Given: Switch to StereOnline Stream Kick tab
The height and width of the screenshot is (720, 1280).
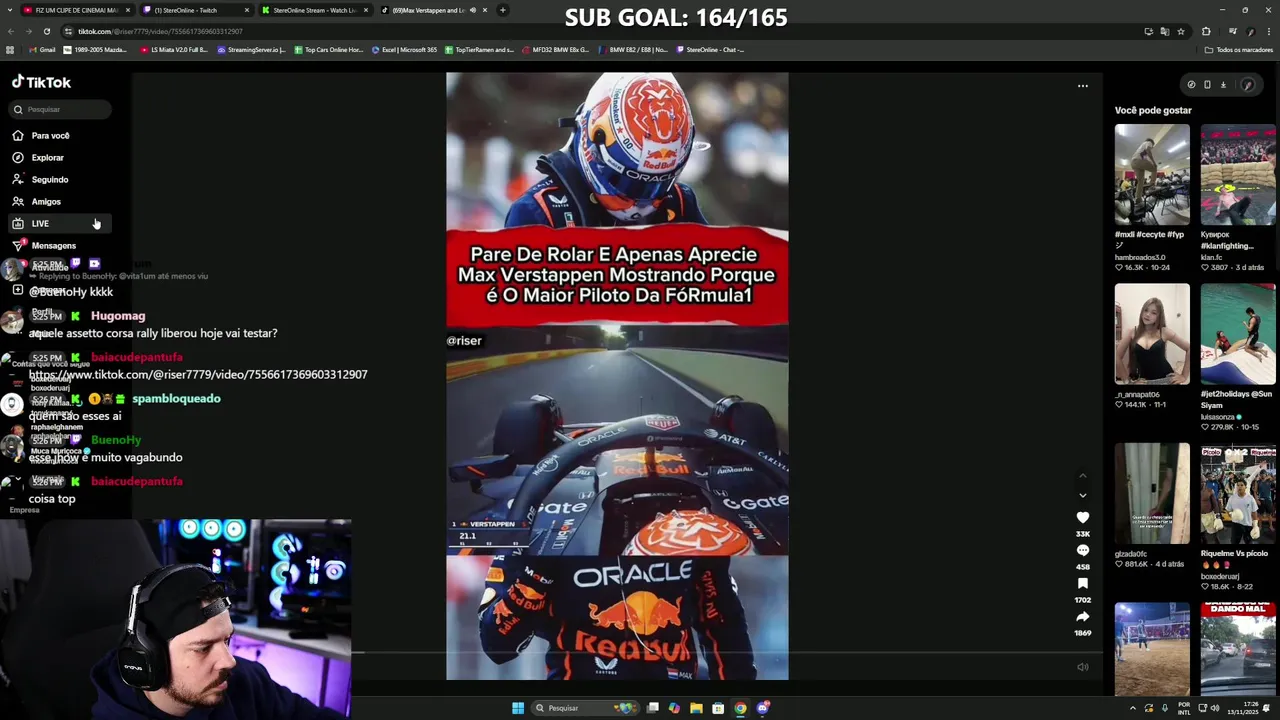Looking at the screenshot, I should [314, 10].
